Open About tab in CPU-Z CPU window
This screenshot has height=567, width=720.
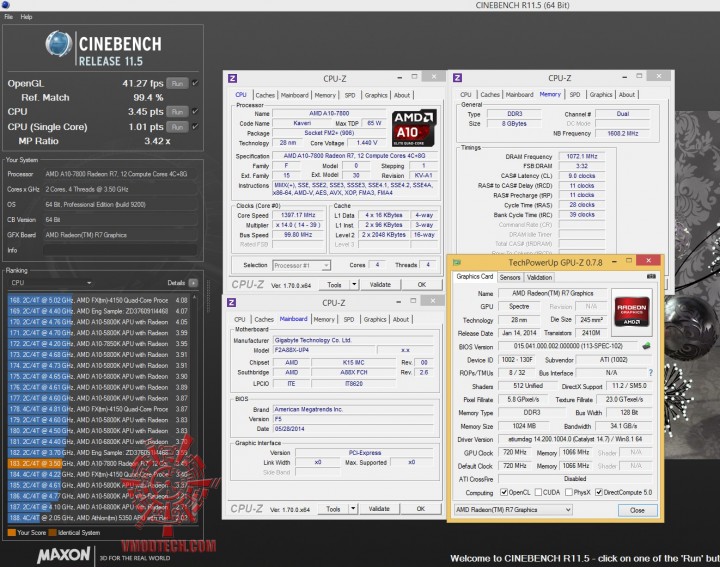(402, 95)
